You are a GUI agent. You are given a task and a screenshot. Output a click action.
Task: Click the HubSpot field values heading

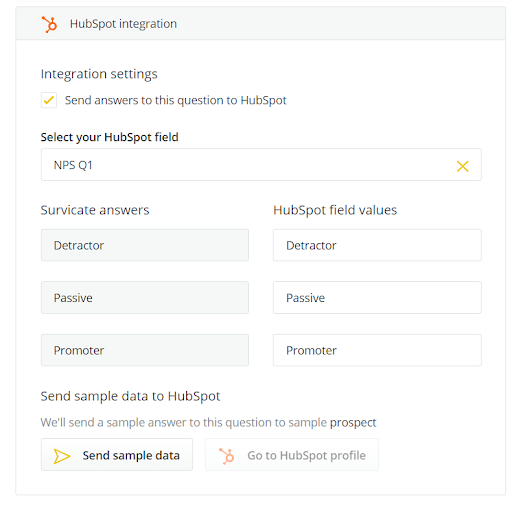point(335,210)
